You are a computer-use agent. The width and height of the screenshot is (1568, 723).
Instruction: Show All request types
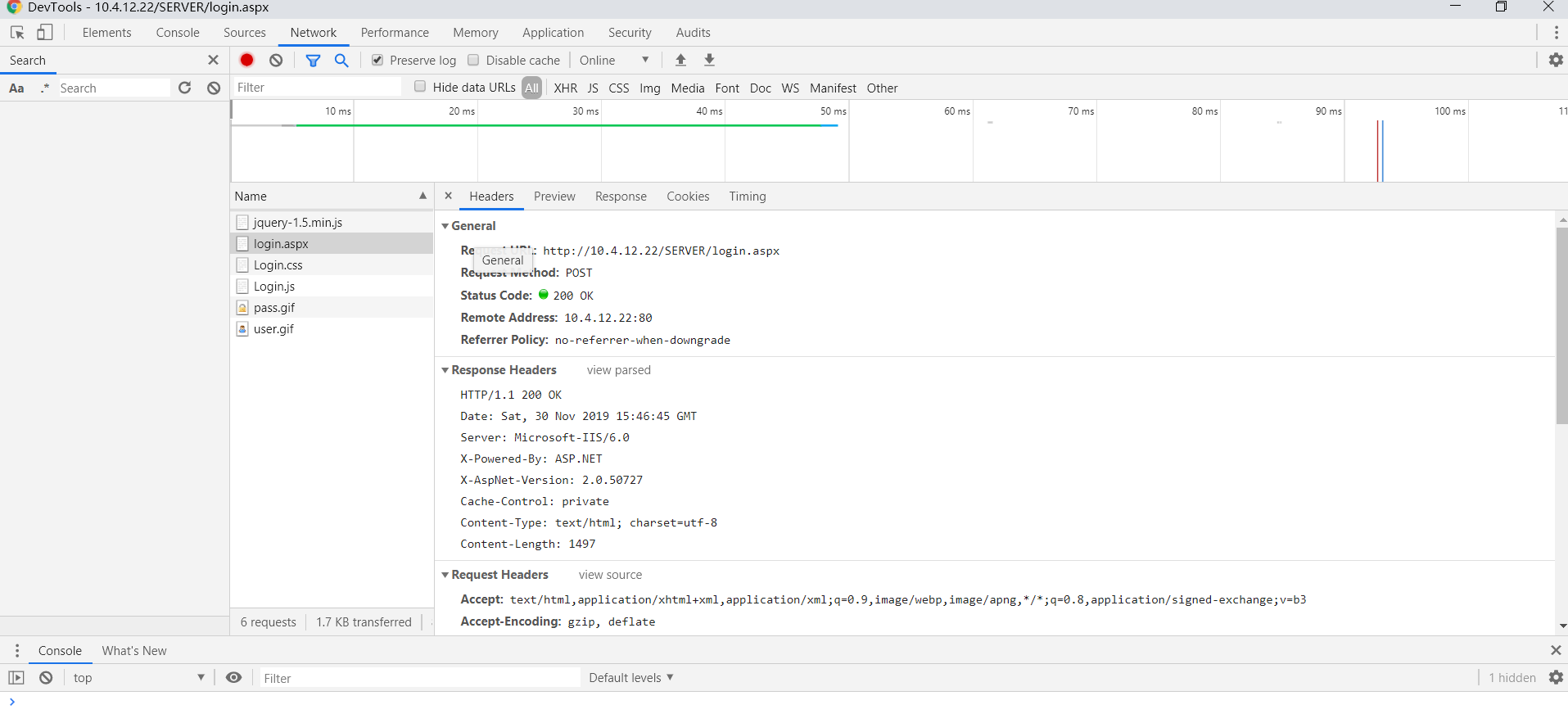[x=532, y=88]
